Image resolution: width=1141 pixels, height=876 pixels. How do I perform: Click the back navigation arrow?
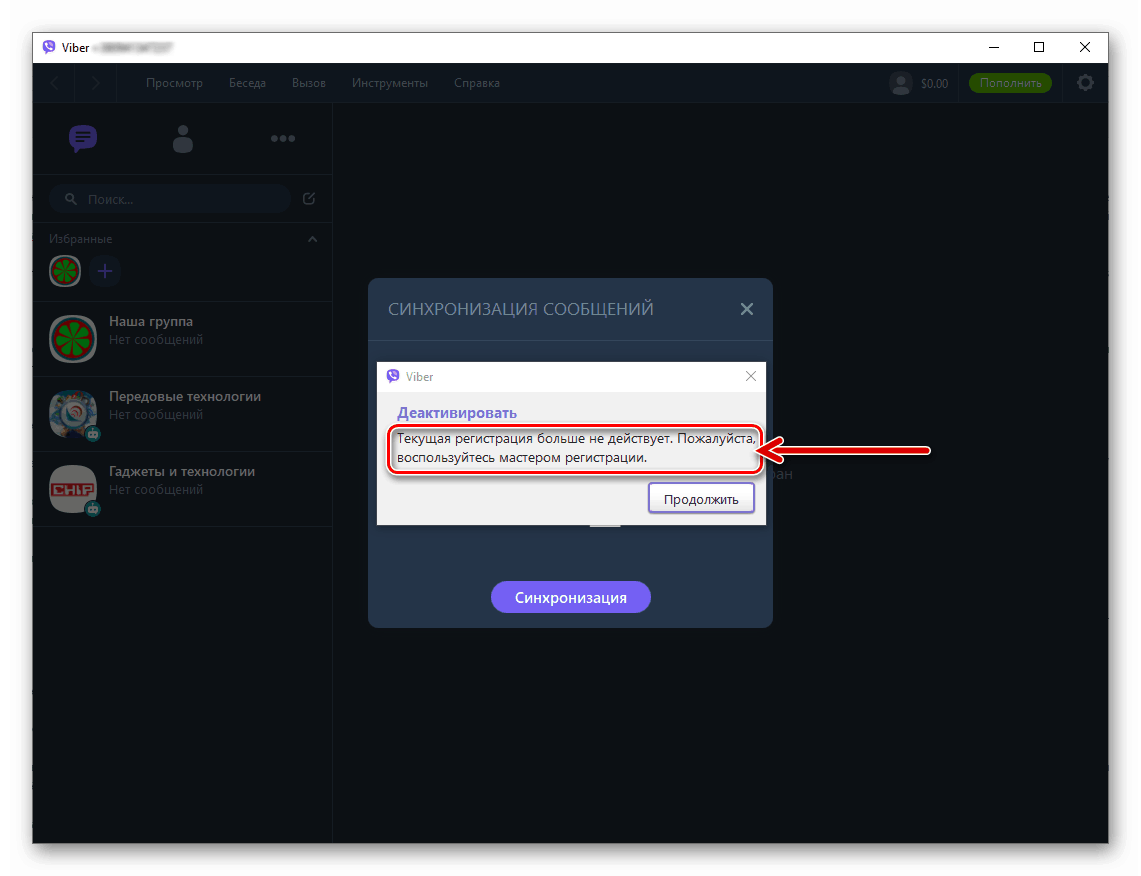pyautogui.click(x=53, y=83)
